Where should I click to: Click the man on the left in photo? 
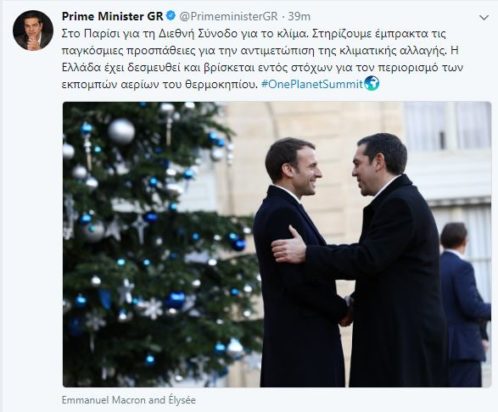(x=298, y=262)
